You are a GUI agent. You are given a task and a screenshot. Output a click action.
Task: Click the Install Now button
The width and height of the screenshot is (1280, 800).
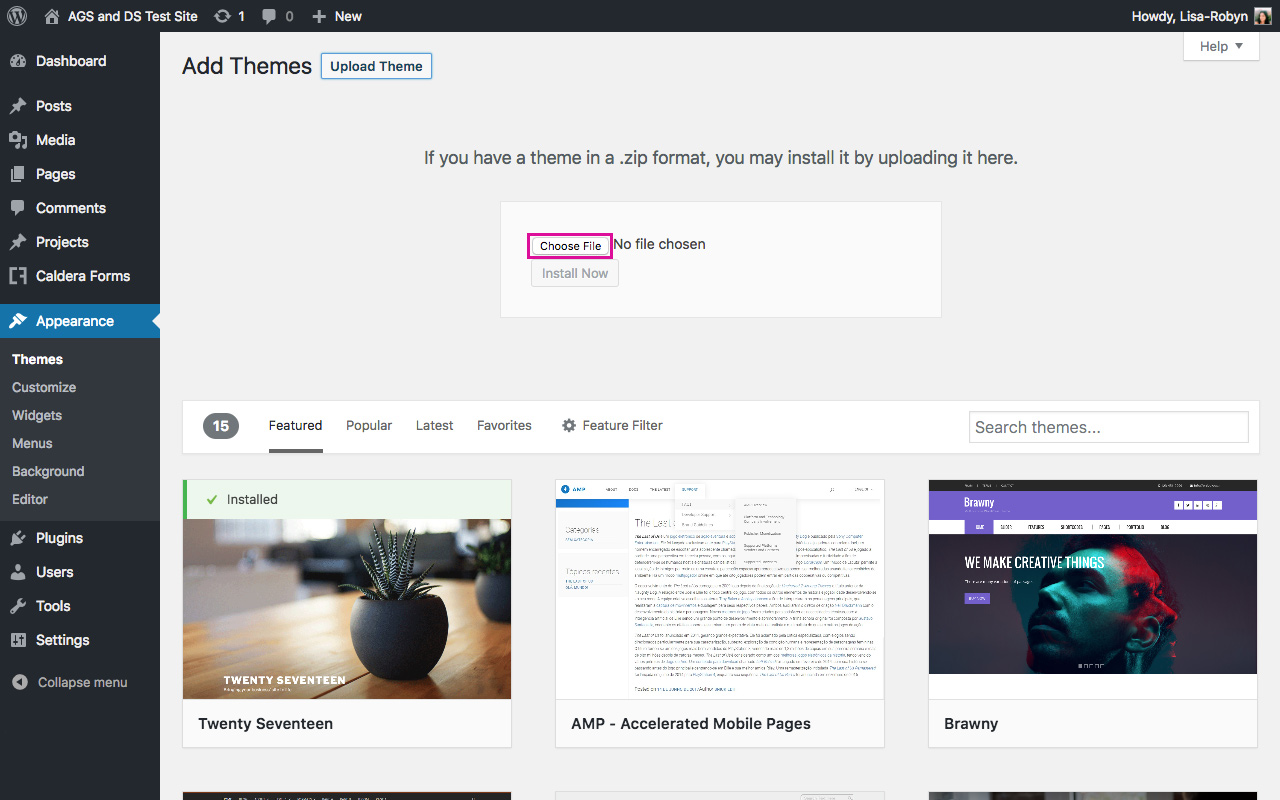(x=575, y=273)
